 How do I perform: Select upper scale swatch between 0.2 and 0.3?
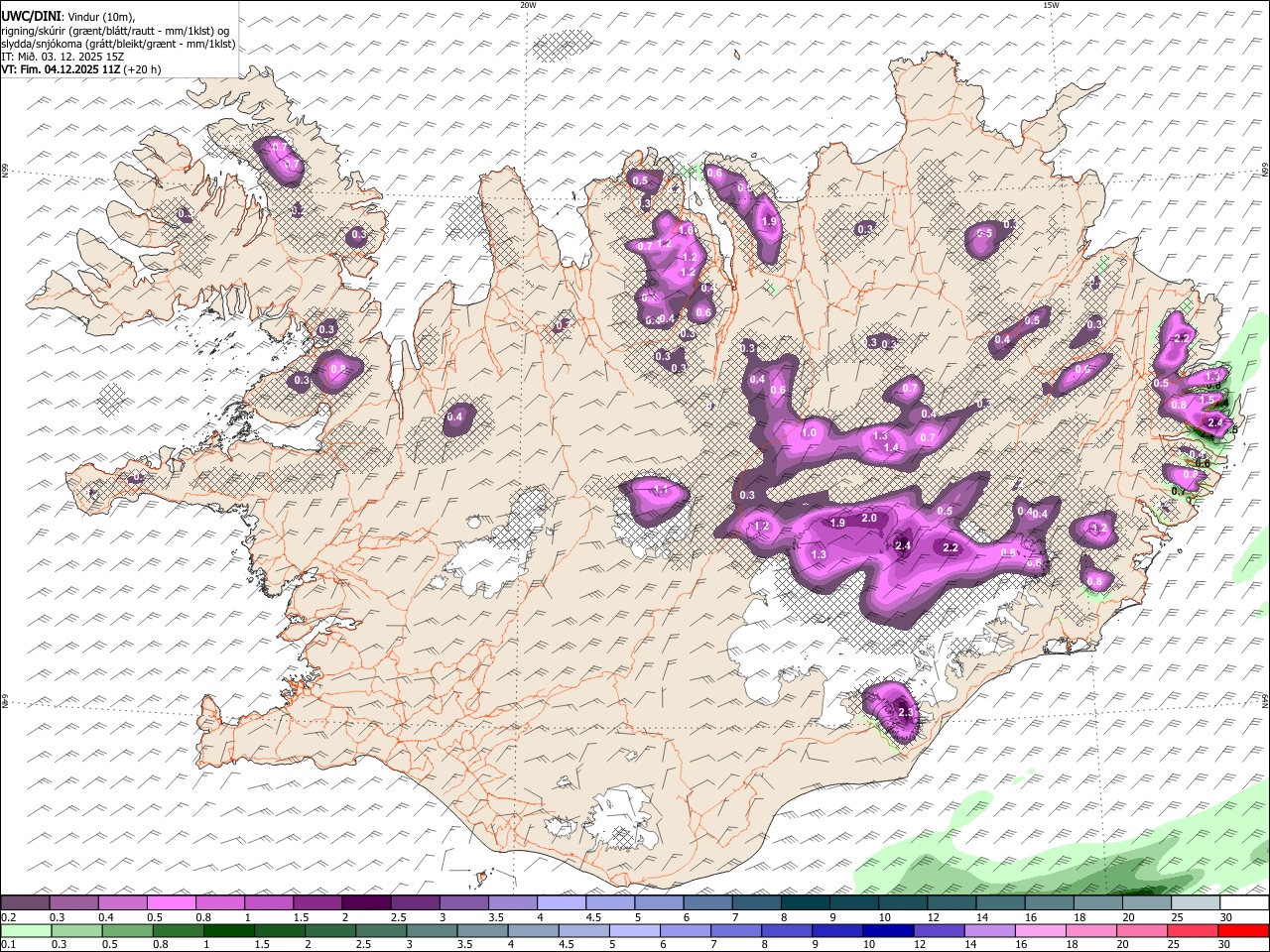tap(26, 902)
